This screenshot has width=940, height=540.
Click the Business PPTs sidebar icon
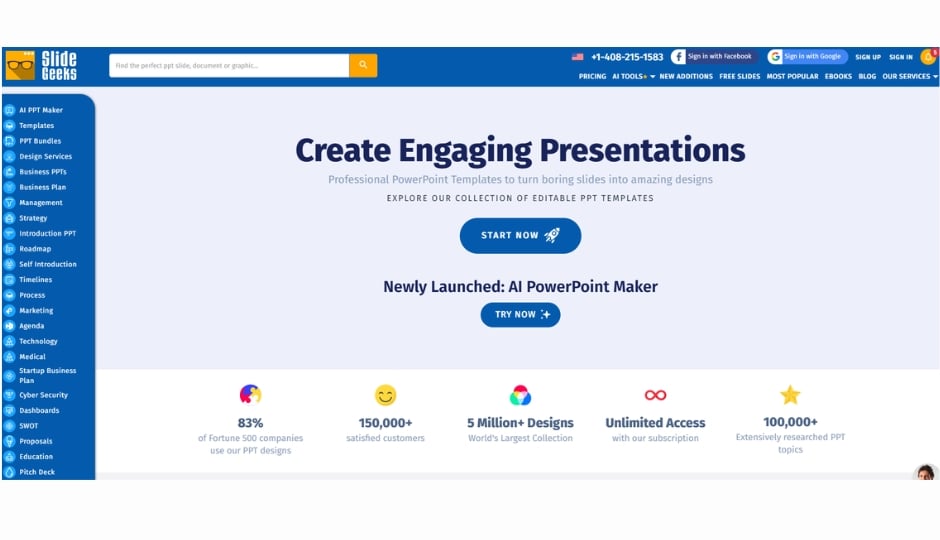pos(10,172)
